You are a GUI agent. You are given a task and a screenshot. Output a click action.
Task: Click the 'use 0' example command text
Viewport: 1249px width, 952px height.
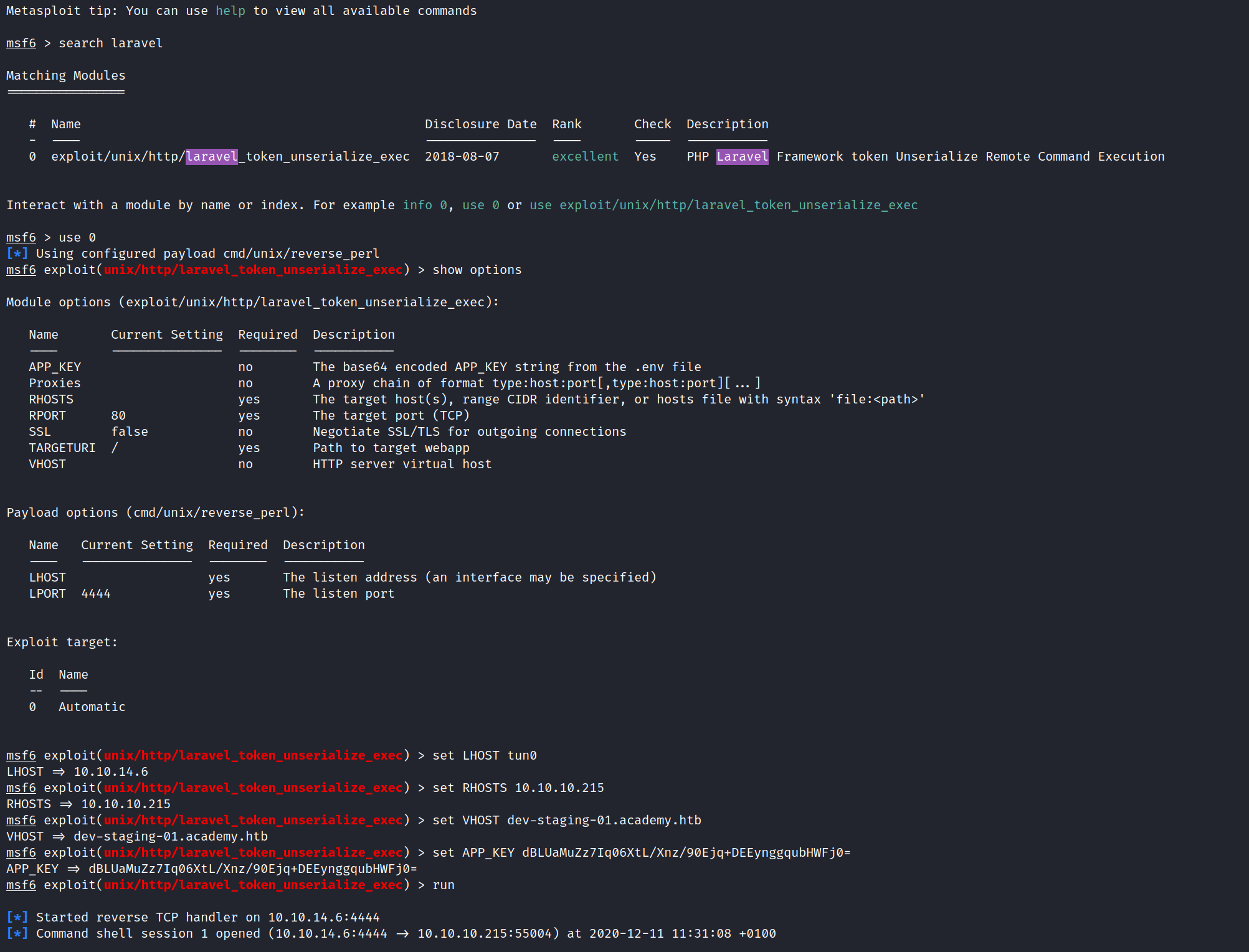pos(480,205)
